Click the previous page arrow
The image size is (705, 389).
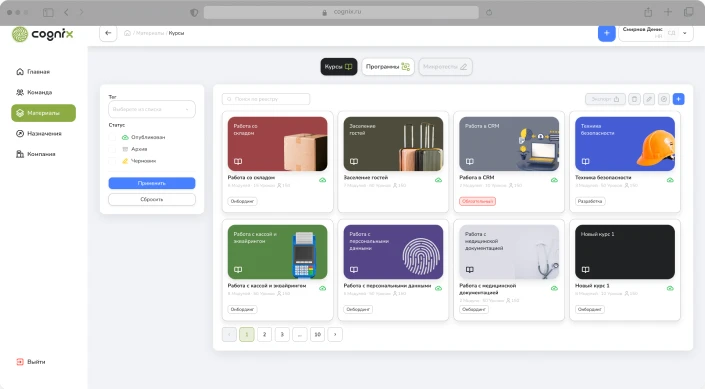tap(229, 334)
